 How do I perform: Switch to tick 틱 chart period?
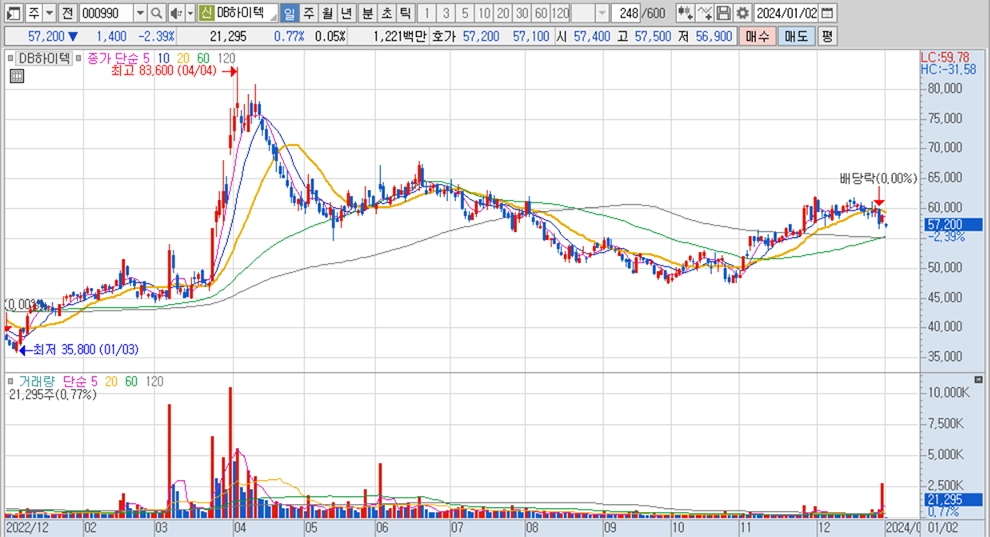pos(405,13)
